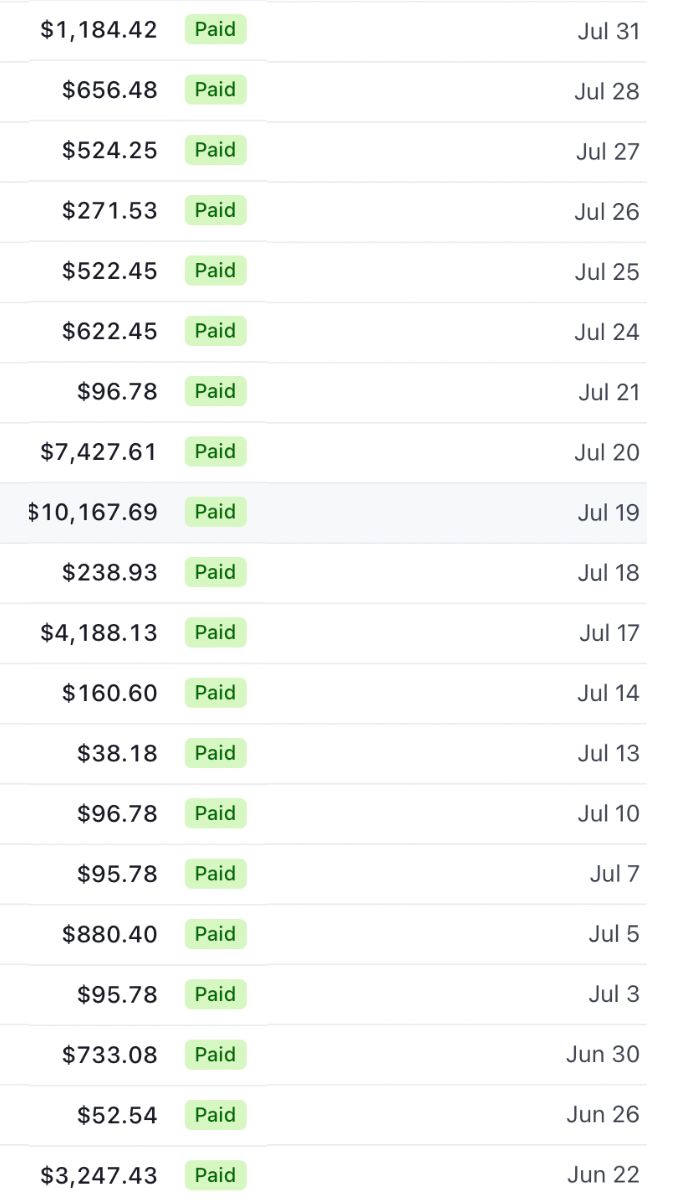Click Paid badge on the Jul 10 row

point(215,813)
